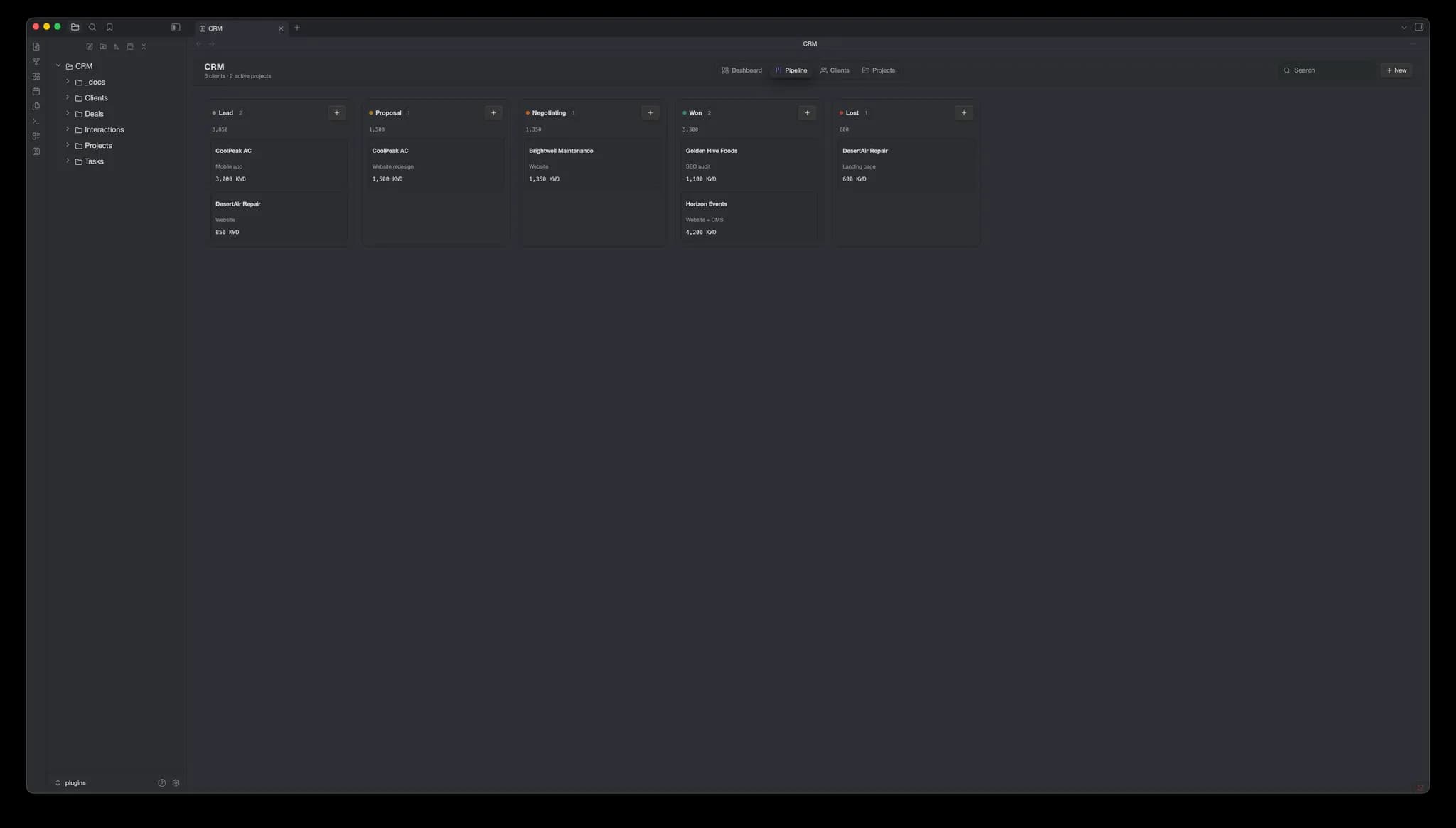The image size is (1456, 828).
Task: Expand the _docs folder
Action: click(x=68, y=82)
